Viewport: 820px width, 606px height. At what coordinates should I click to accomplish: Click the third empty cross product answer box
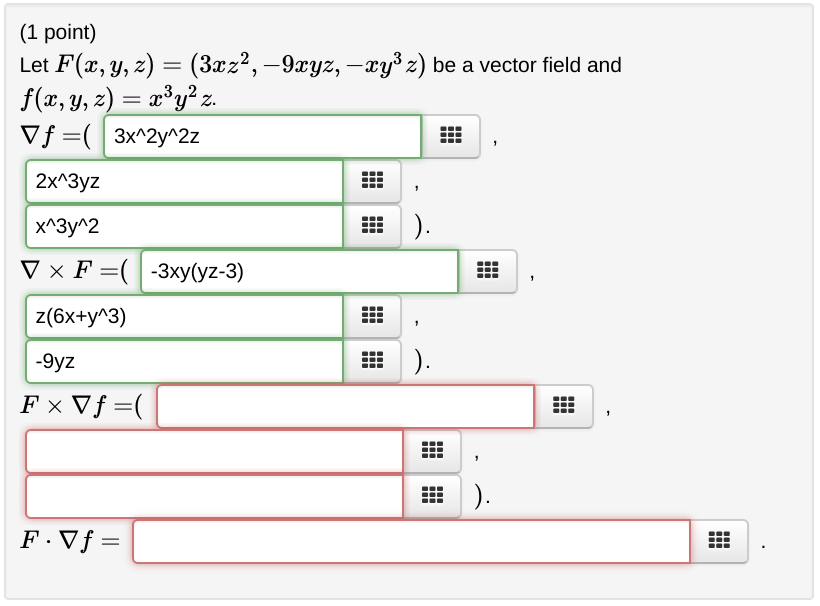coord(213,495)
